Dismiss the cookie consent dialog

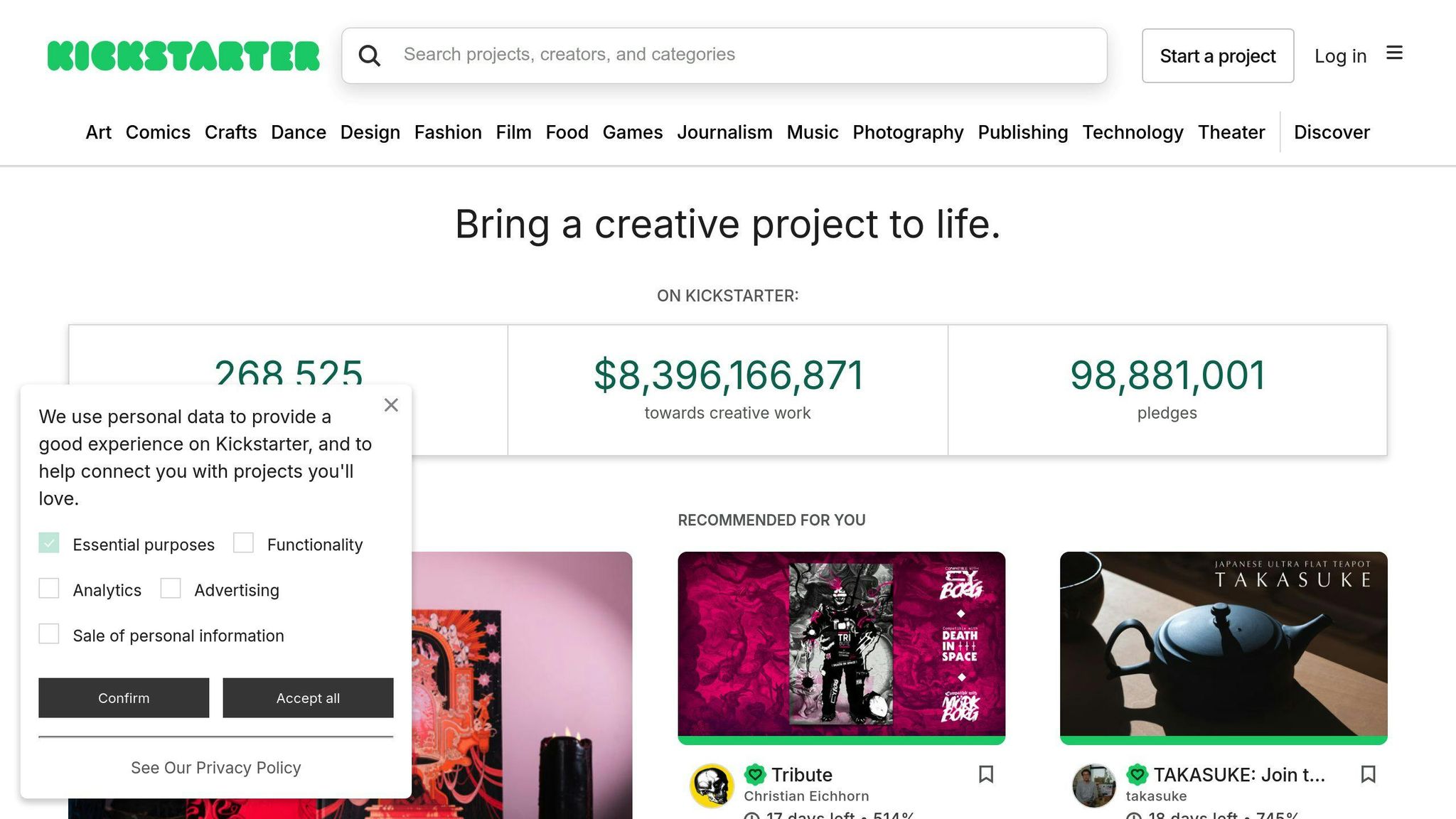pyautogui.click(x=391, y=405)
